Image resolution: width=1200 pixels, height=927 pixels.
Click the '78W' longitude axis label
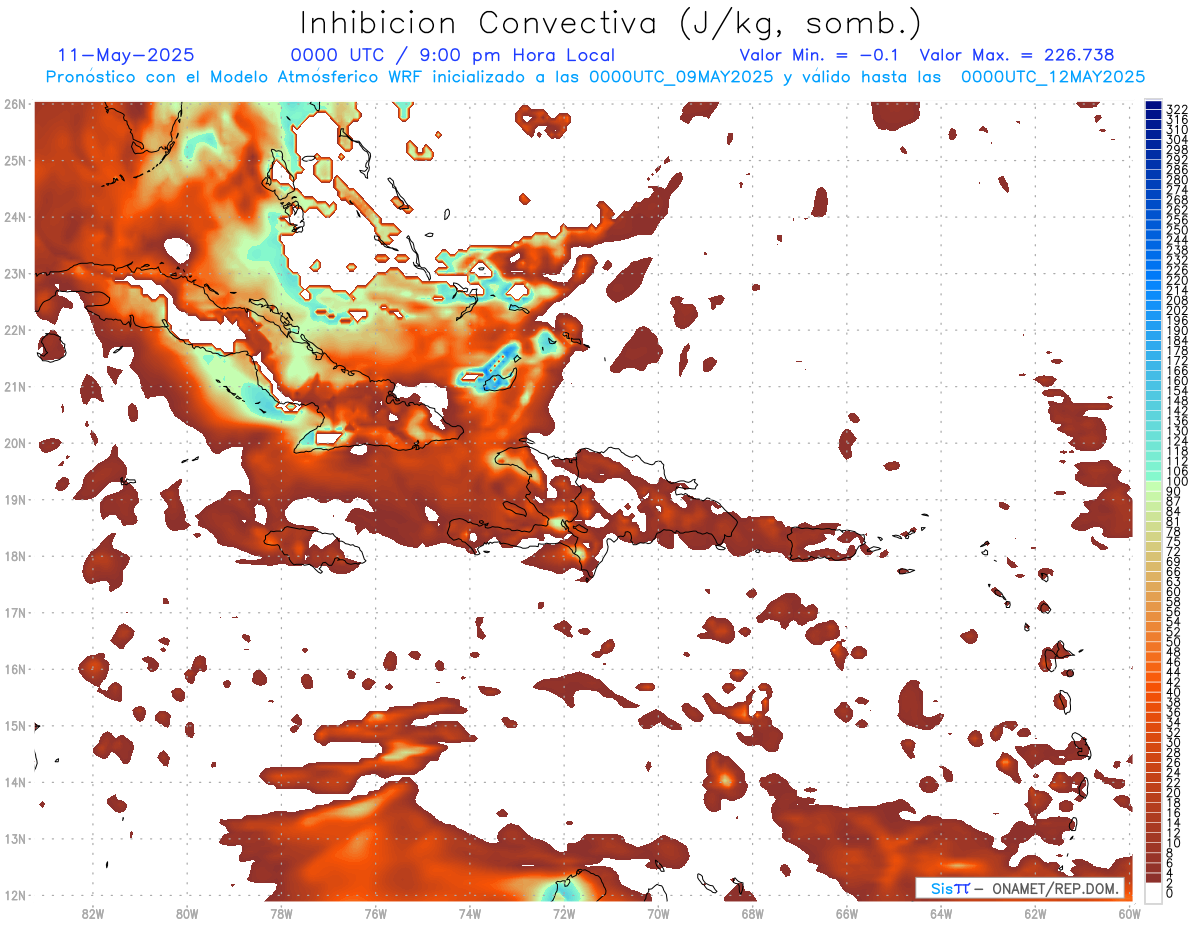coord(281,913)
